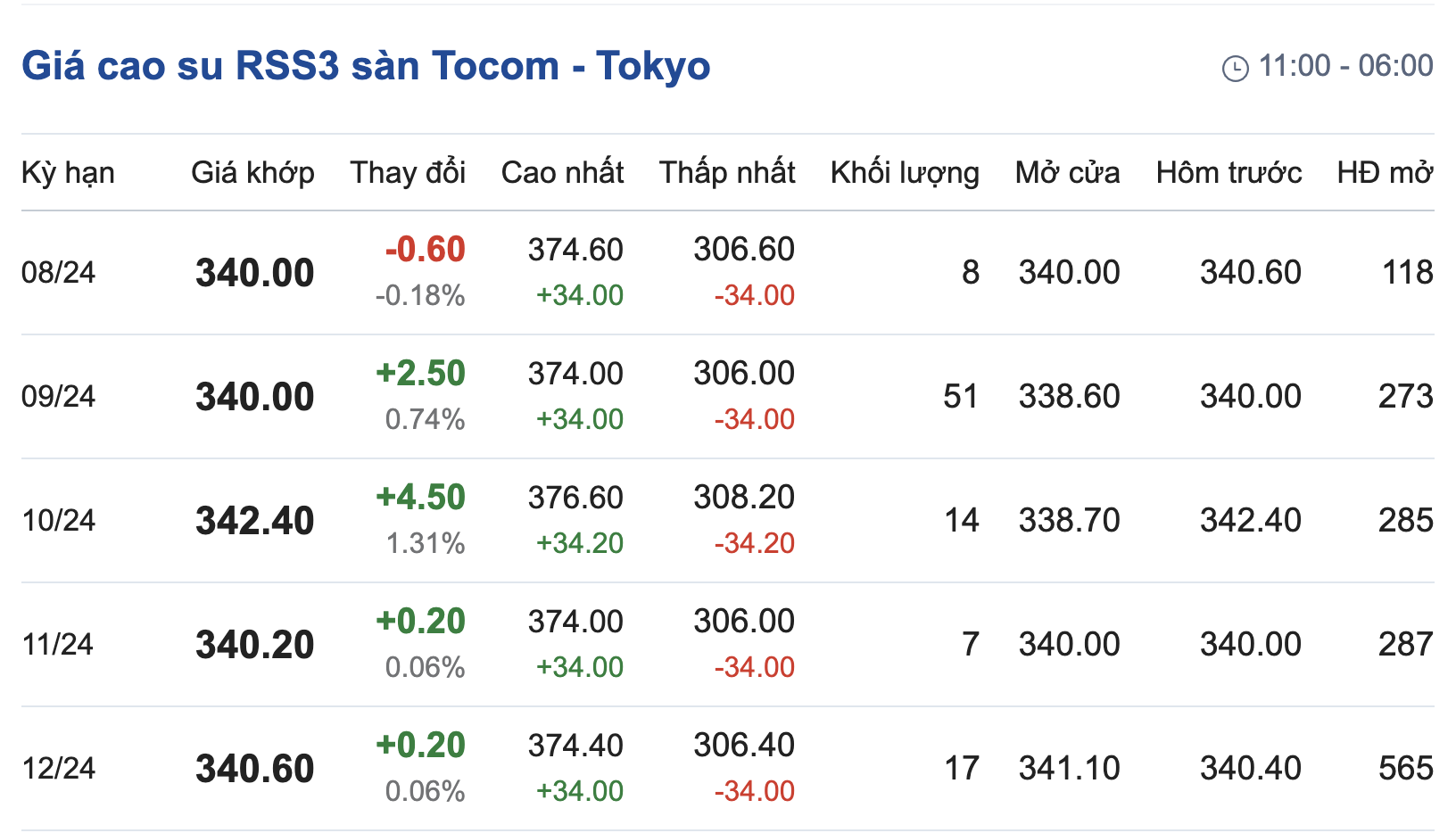Select the Giá khớp column header

click(252, 173)
